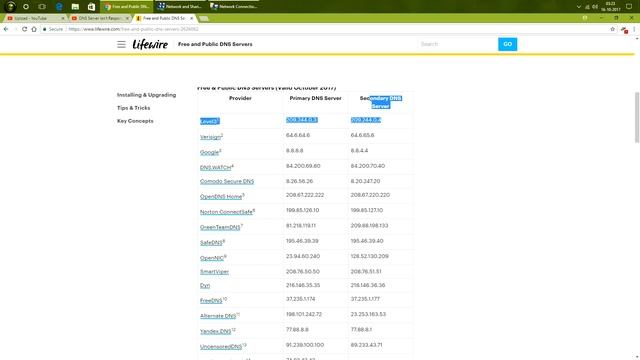This screenshot has width=640, height=360.
Task: Close the DNS Server isn't Responding tab
Action: tap(127, 18)
